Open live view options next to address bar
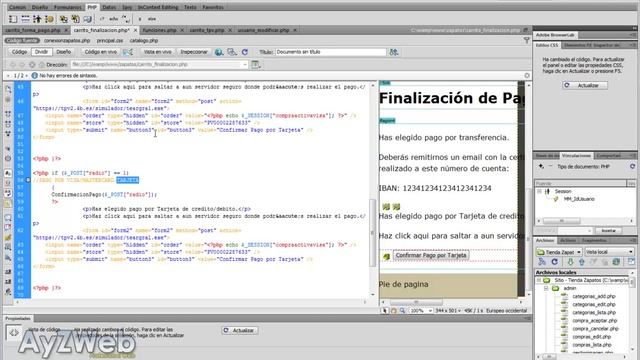The width and height of the screenshot is (640, 360). (x=256, y=64)
